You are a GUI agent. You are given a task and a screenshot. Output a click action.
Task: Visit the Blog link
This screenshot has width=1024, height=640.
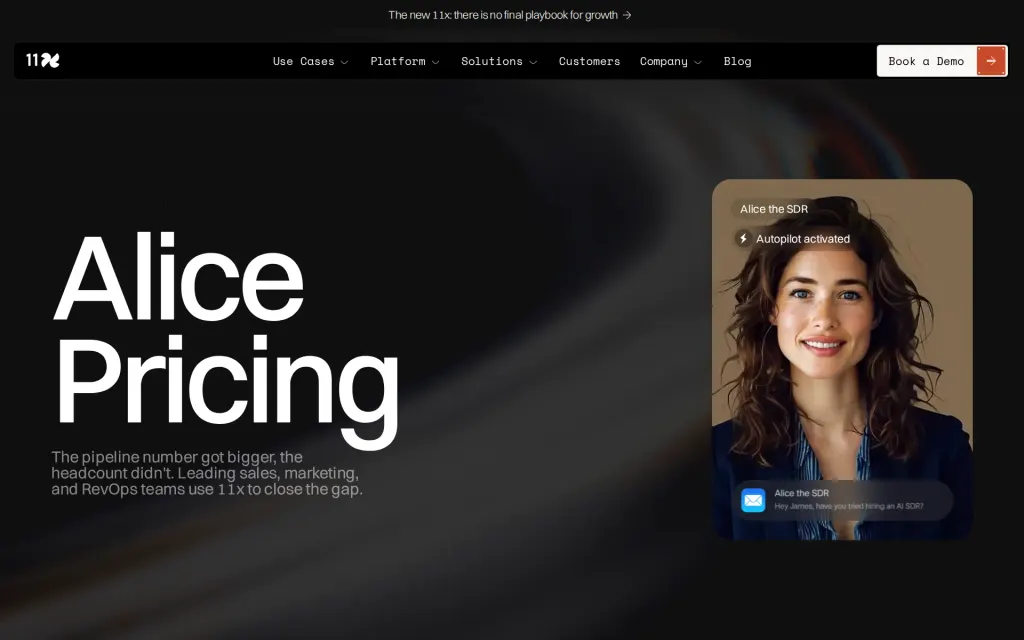coord(737,61)
